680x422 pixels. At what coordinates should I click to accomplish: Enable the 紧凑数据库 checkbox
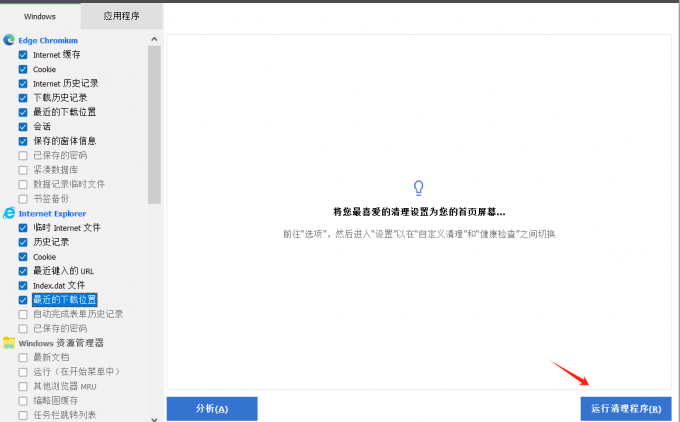point(23,170)
